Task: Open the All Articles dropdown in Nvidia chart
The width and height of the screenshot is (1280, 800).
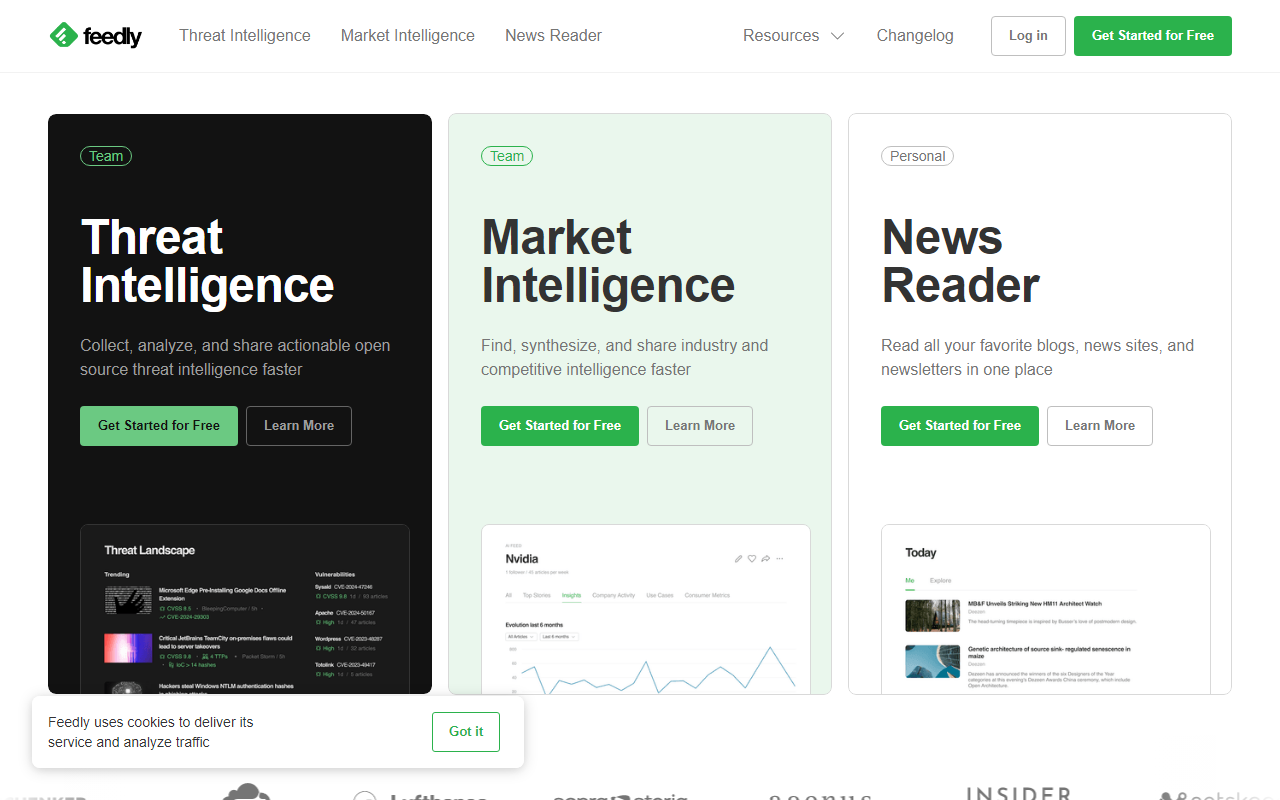Action: 520,636
